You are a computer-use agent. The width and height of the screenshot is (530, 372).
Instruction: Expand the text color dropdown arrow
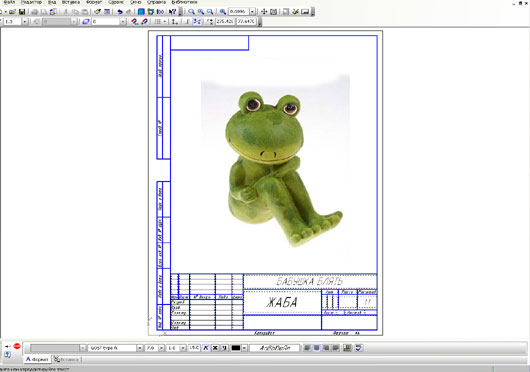click(x=244, y=348)
